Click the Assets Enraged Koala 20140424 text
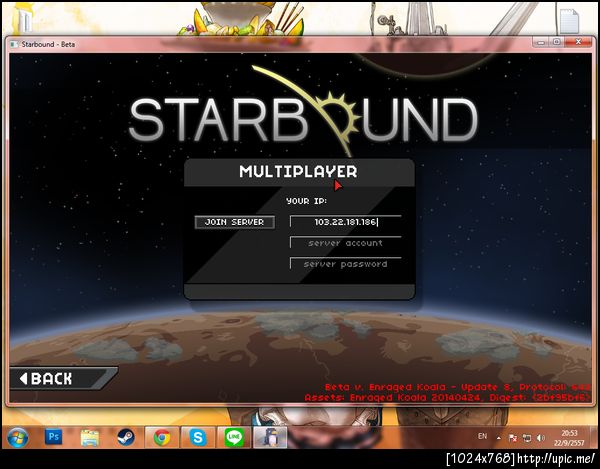Viewport: 600px width, 469px height. point(447,398)
